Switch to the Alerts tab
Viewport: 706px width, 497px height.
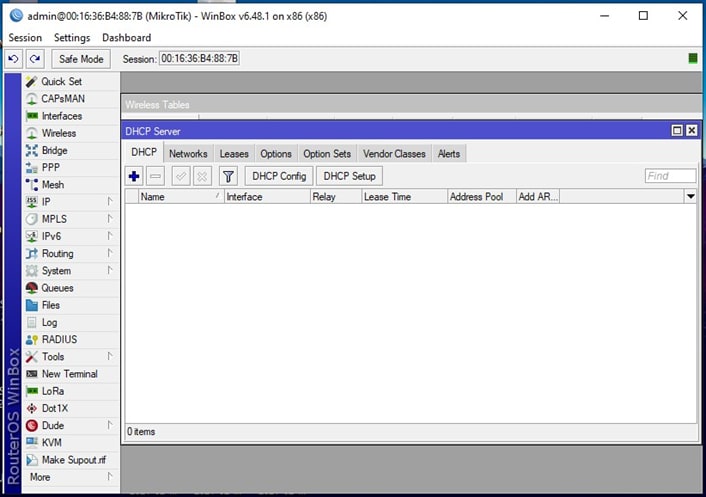tap(449, 154)
